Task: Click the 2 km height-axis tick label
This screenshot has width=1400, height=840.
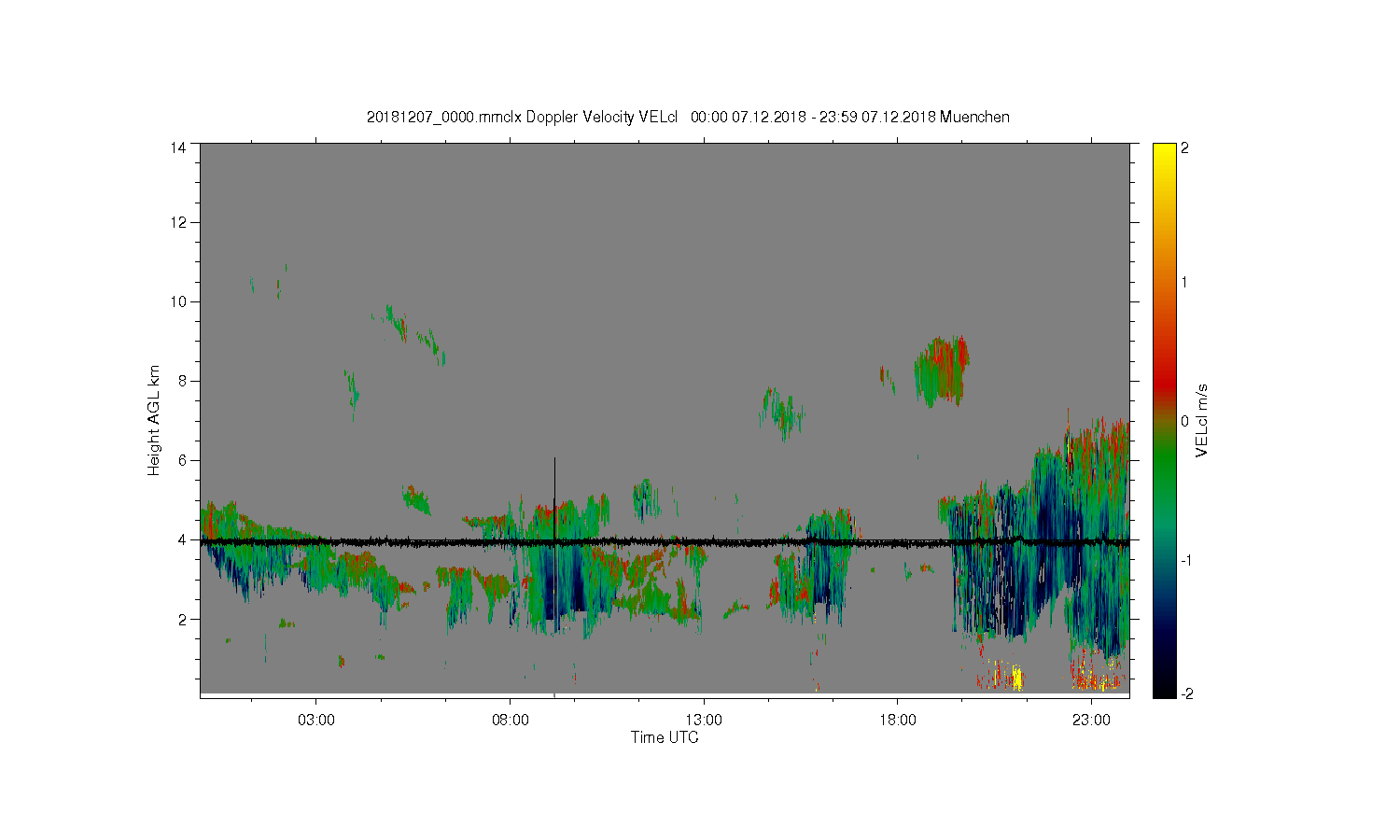Action: 181,619
